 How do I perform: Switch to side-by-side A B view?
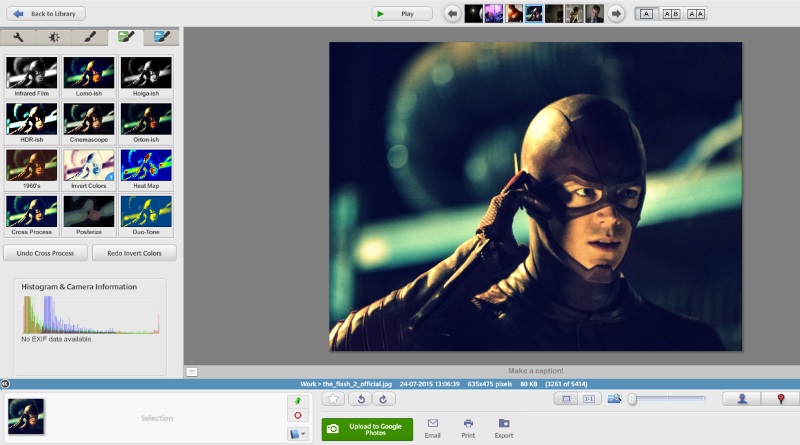(671, 14)
